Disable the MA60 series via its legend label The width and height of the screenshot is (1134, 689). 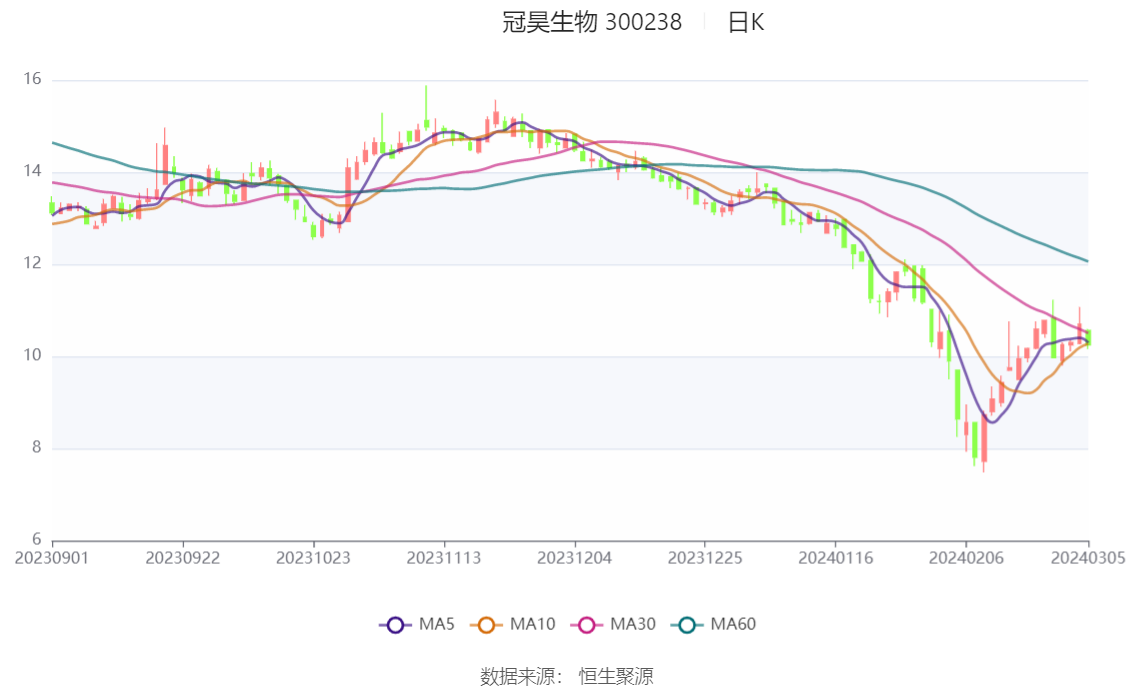pyautogui.click(x=733, y=625)
